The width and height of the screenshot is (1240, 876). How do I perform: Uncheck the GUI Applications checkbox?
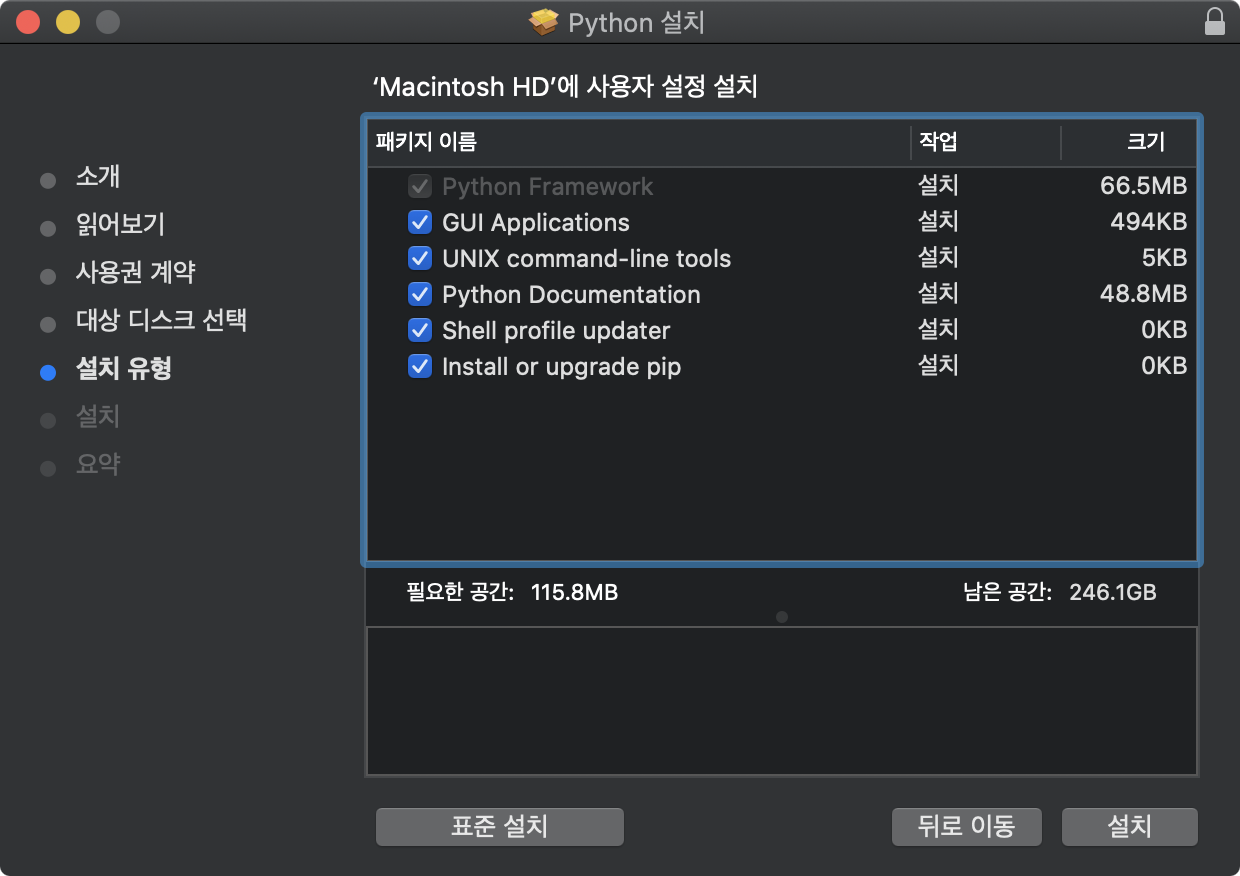coord(420,222)
